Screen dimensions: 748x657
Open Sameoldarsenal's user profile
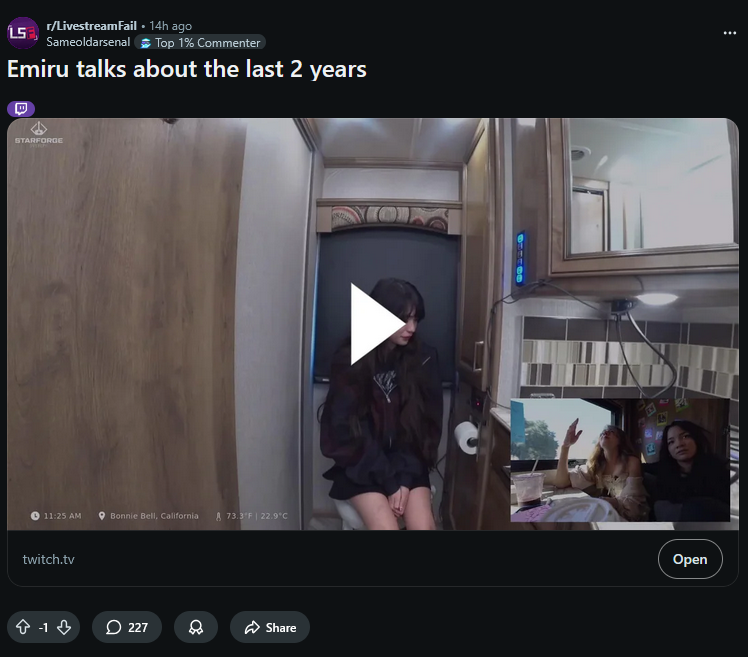coord(88,42)
